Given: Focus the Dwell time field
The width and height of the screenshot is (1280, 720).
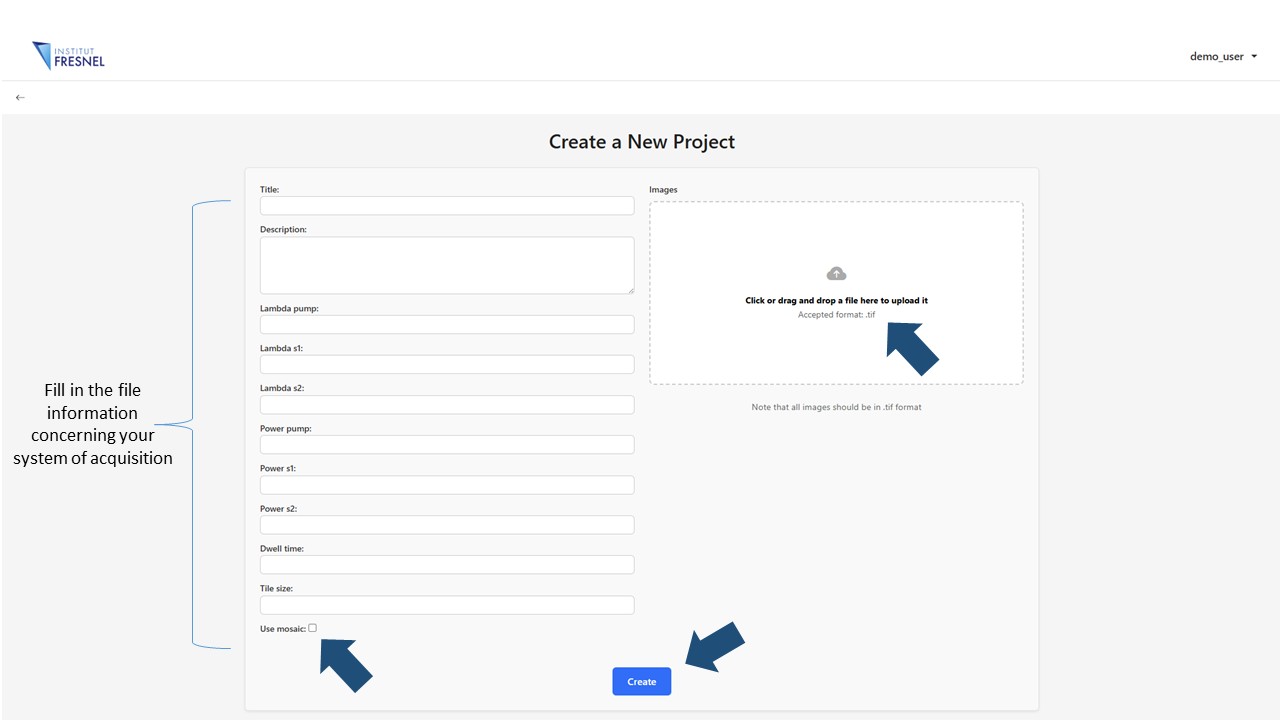Looking at the screenshot, I should tap(447, 564).
